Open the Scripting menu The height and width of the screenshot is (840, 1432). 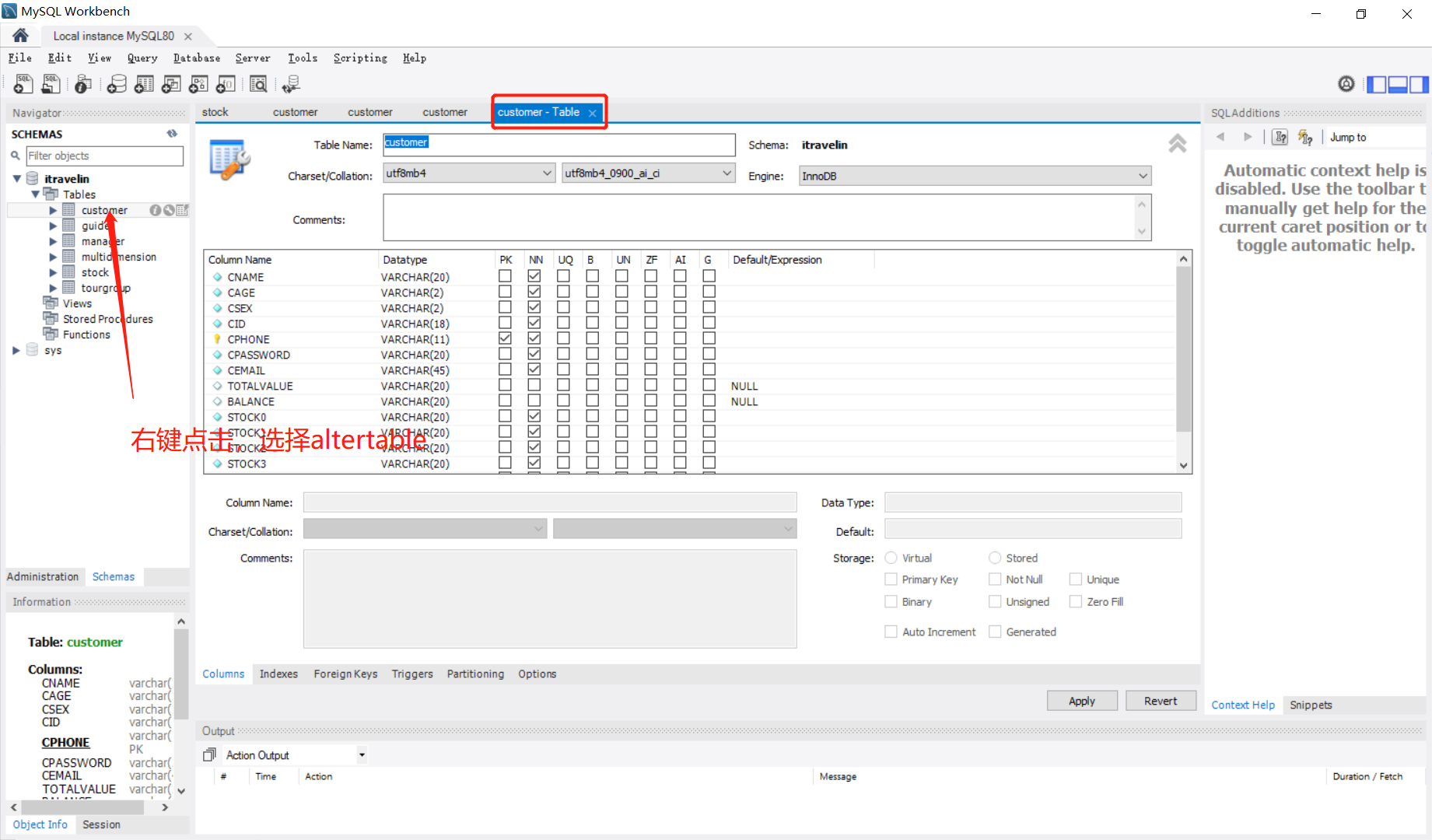pos(360,58)
